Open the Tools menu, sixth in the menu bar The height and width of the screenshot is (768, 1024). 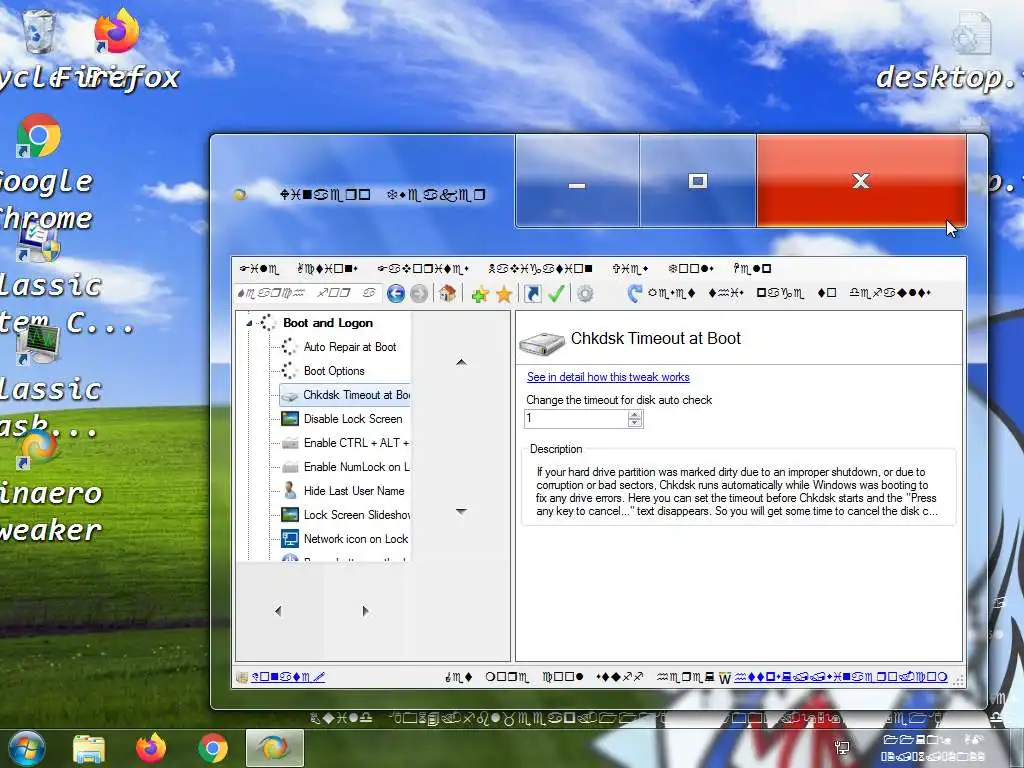click(x=691, y=268)
